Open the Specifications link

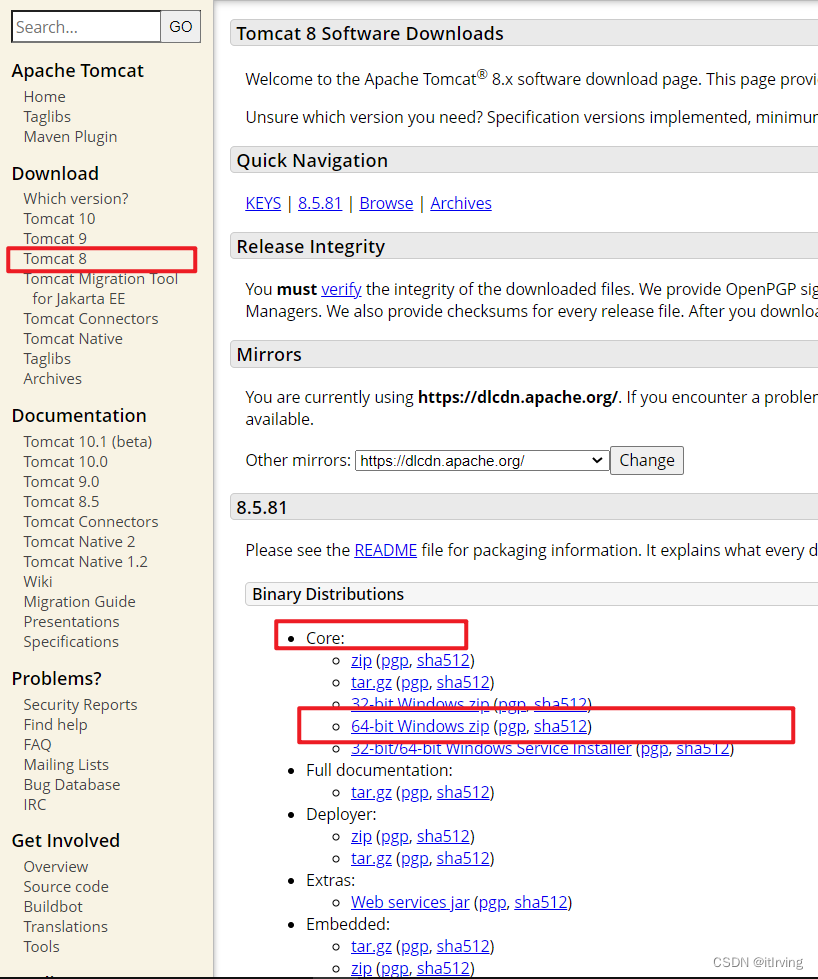pyautogui.click(x=71, y=641)
